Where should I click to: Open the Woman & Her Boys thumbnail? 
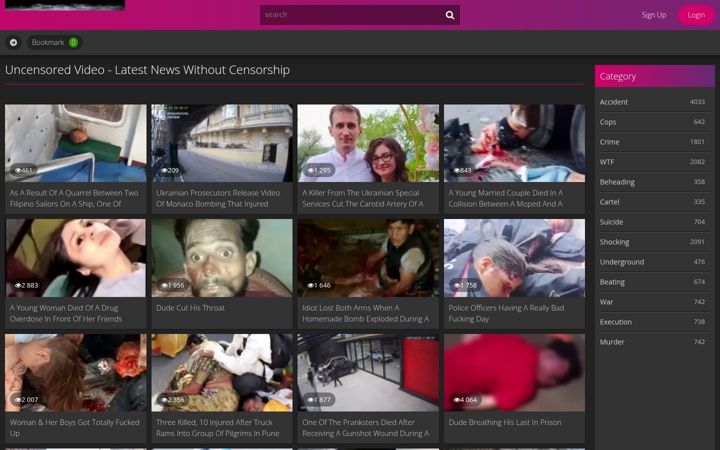76,373
